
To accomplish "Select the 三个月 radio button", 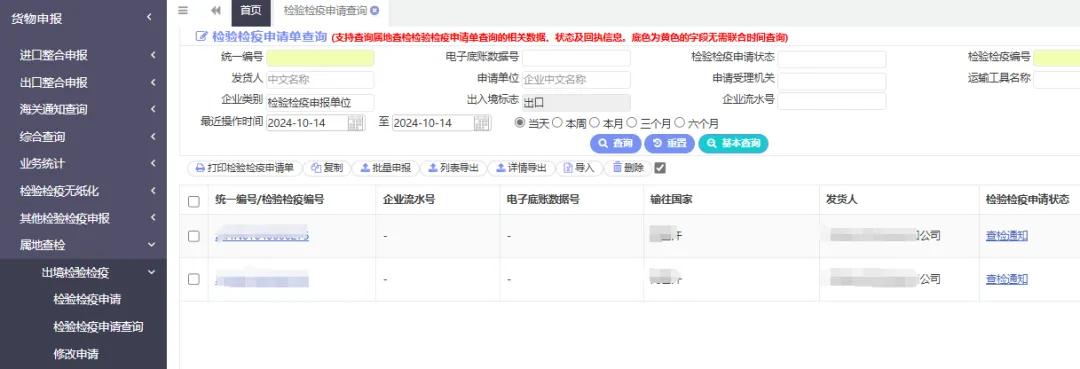I will 632,123.
